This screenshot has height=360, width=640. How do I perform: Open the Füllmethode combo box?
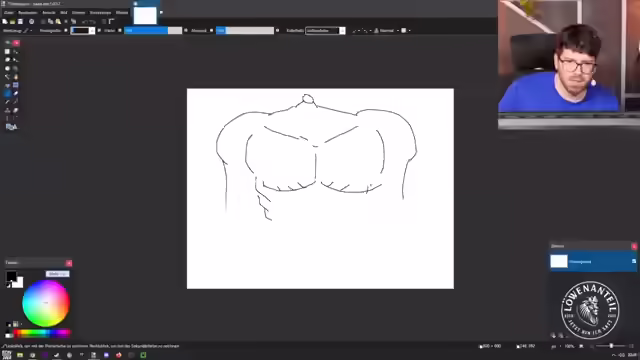[x=325, y=31]
